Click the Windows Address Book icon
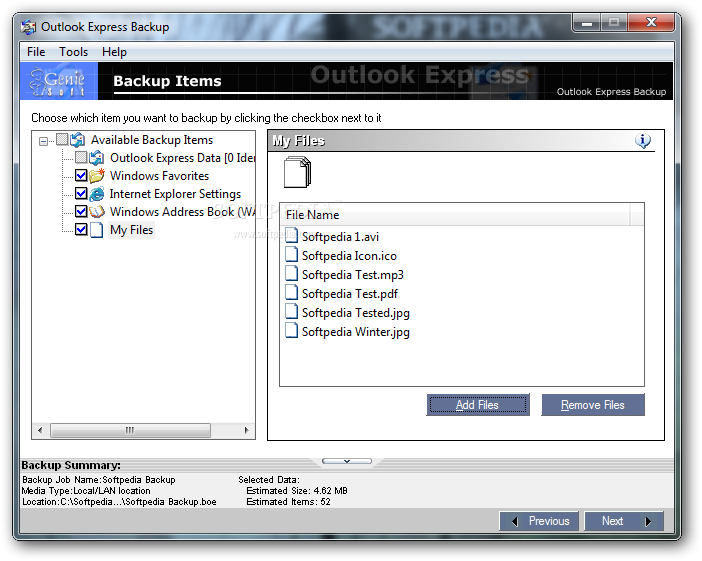This screenshot has width=702, height=561. 97,212
